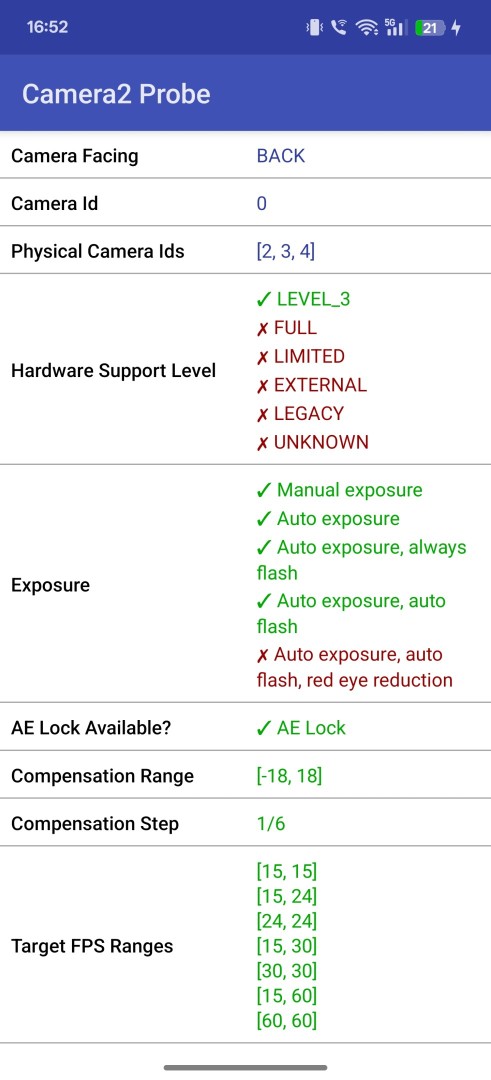This screenshot has width=491, height=1080.
Task: Click the Camera2 Probe title
Action: (116, 94)
